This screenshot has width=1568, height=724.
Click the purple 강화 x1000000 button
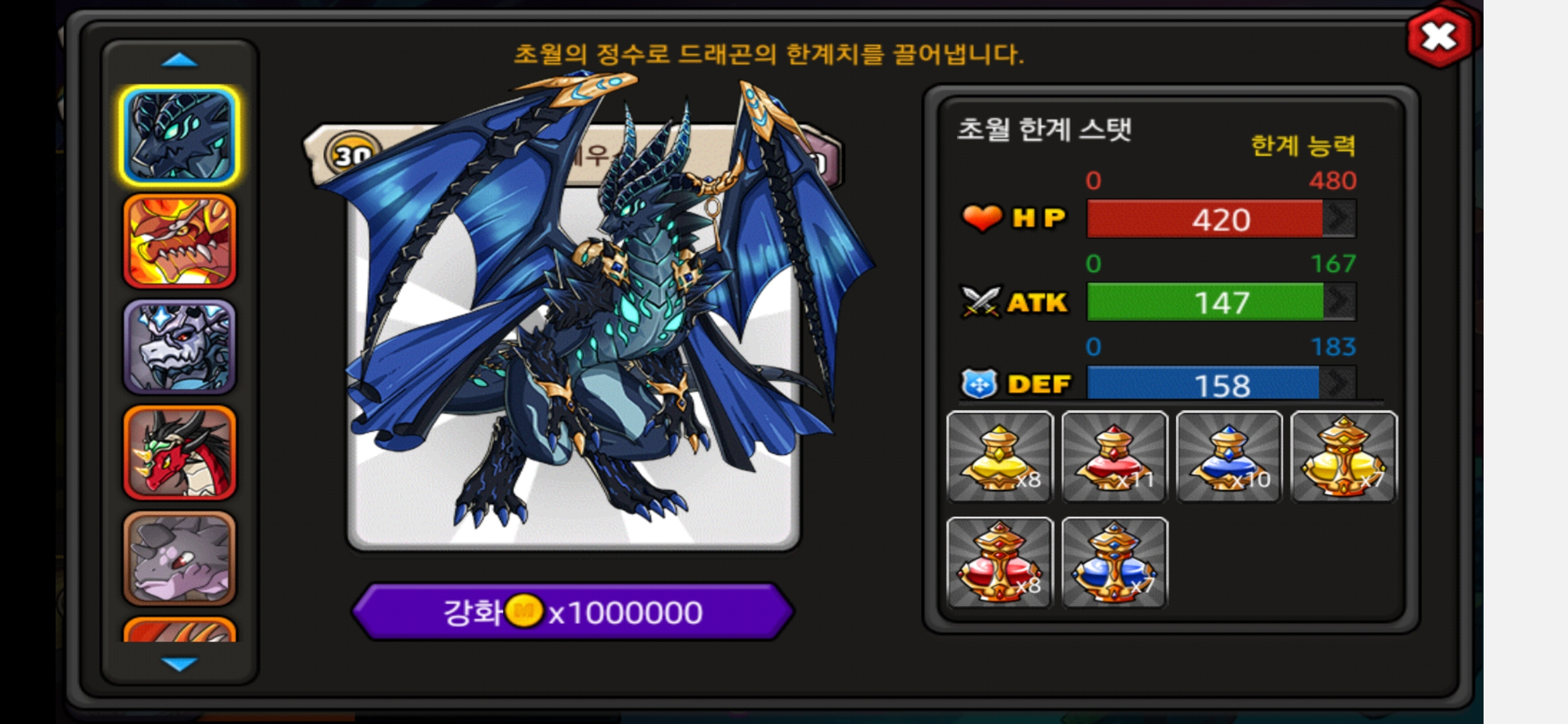573,611
